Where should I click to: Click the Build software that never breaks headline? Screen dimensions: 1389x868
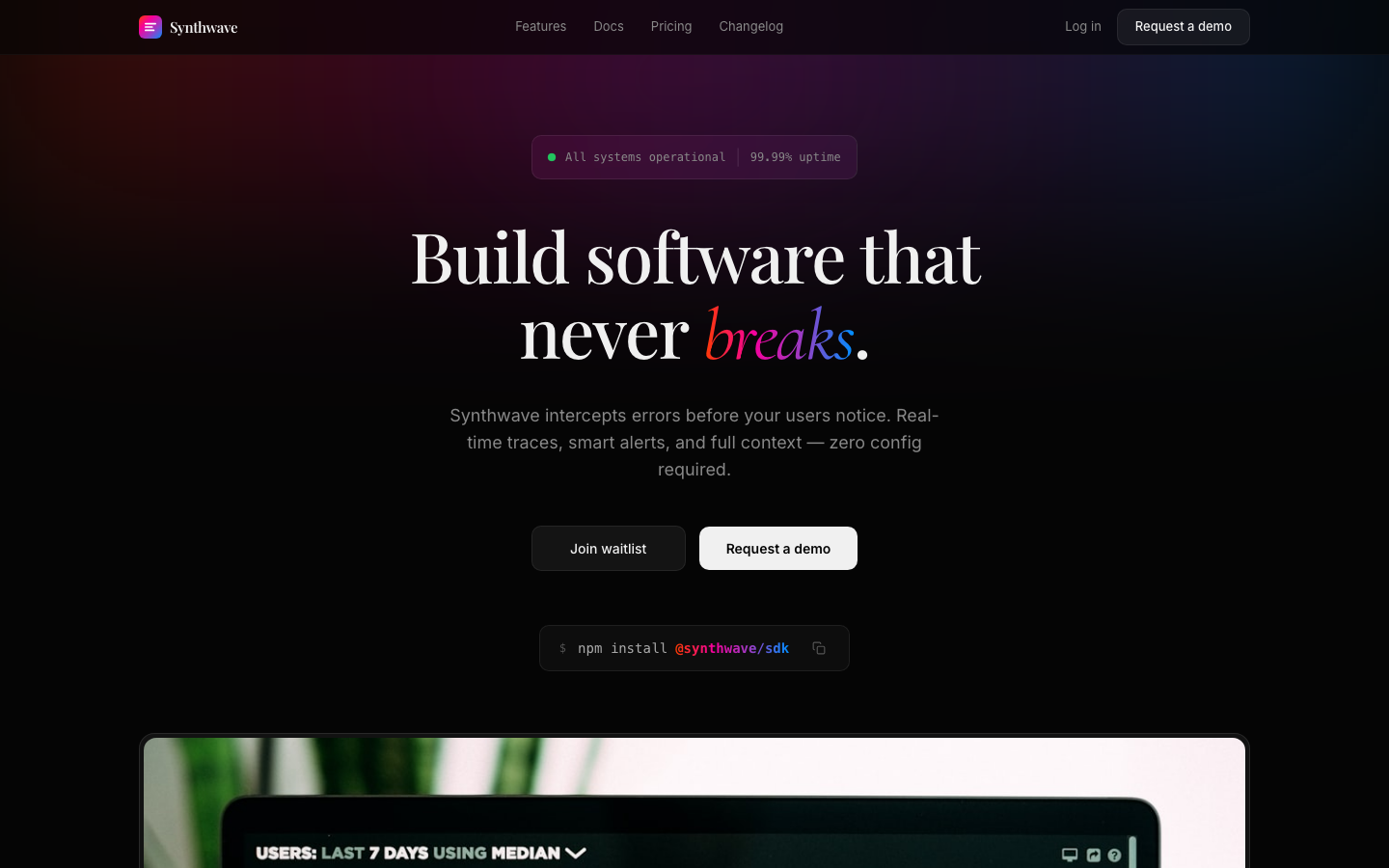click(694, 296)
